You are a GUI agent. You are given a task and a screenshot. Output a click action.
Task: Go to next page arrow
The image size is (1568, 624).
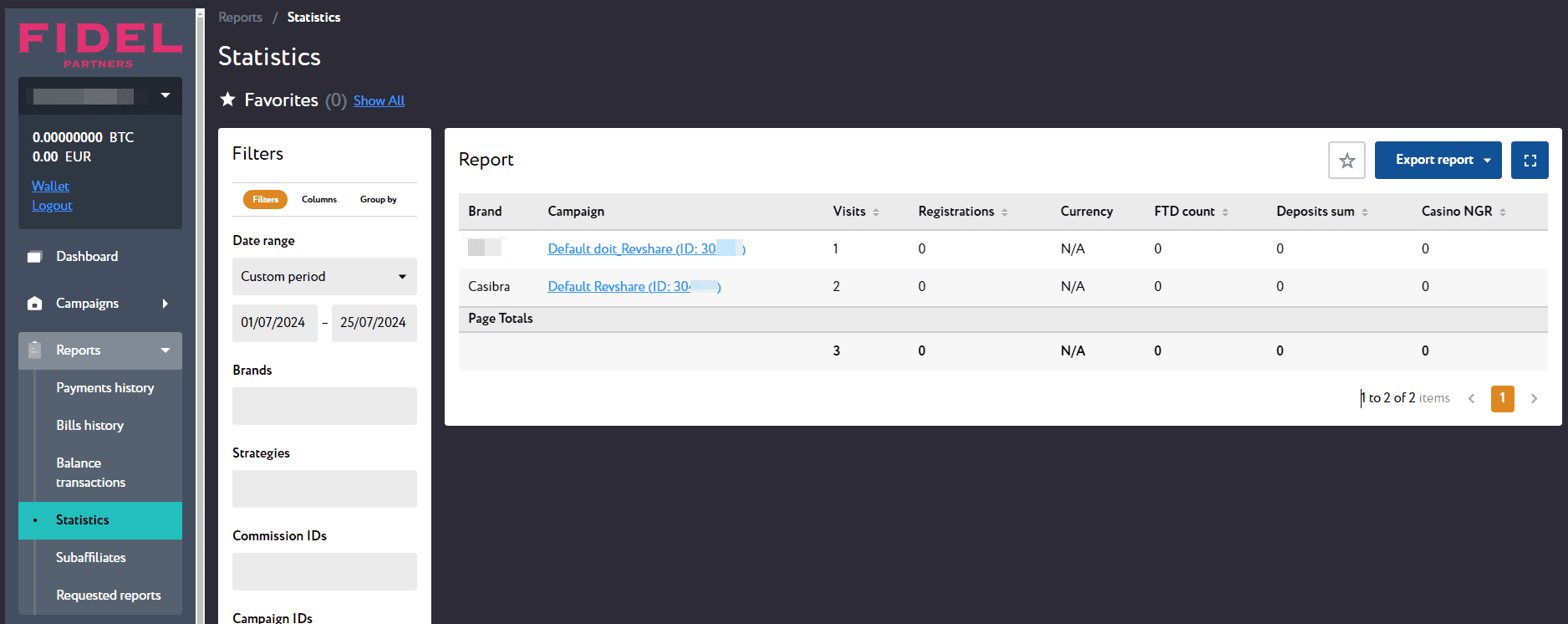click(1534, 399)
